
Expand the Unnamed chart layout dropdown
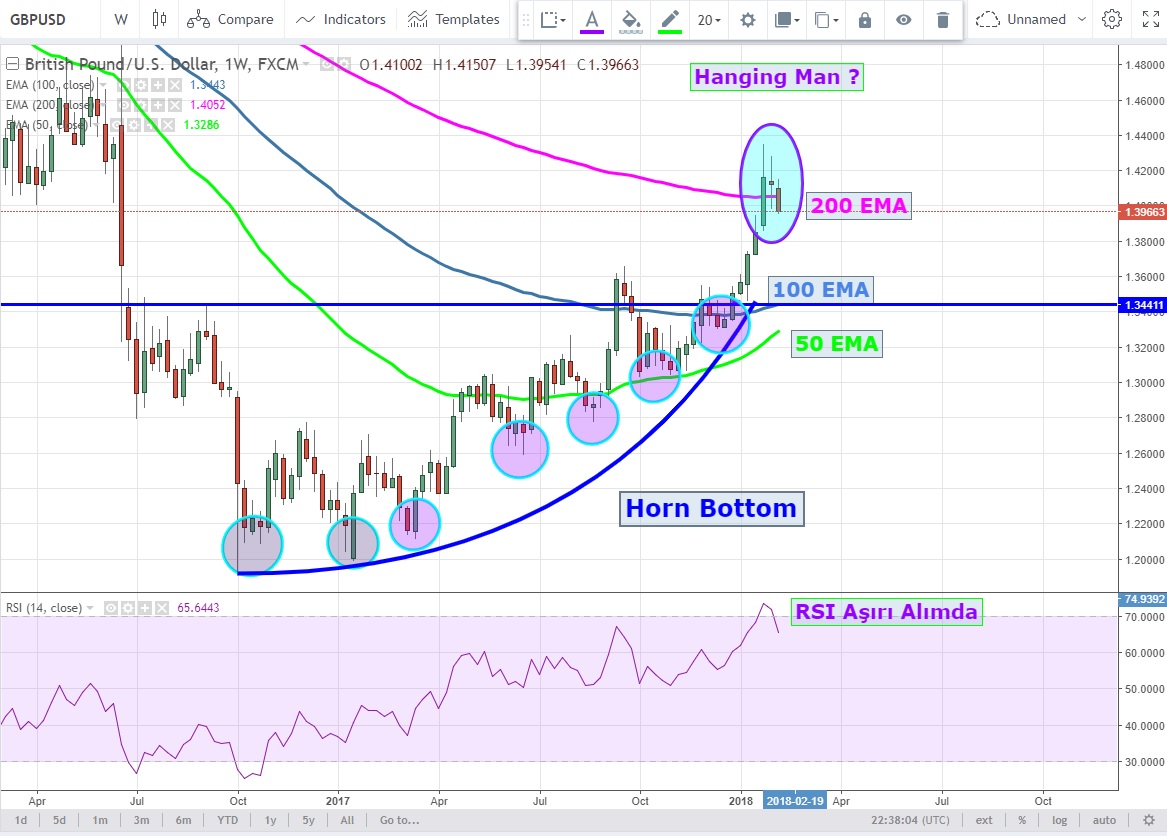[1033, 19]
